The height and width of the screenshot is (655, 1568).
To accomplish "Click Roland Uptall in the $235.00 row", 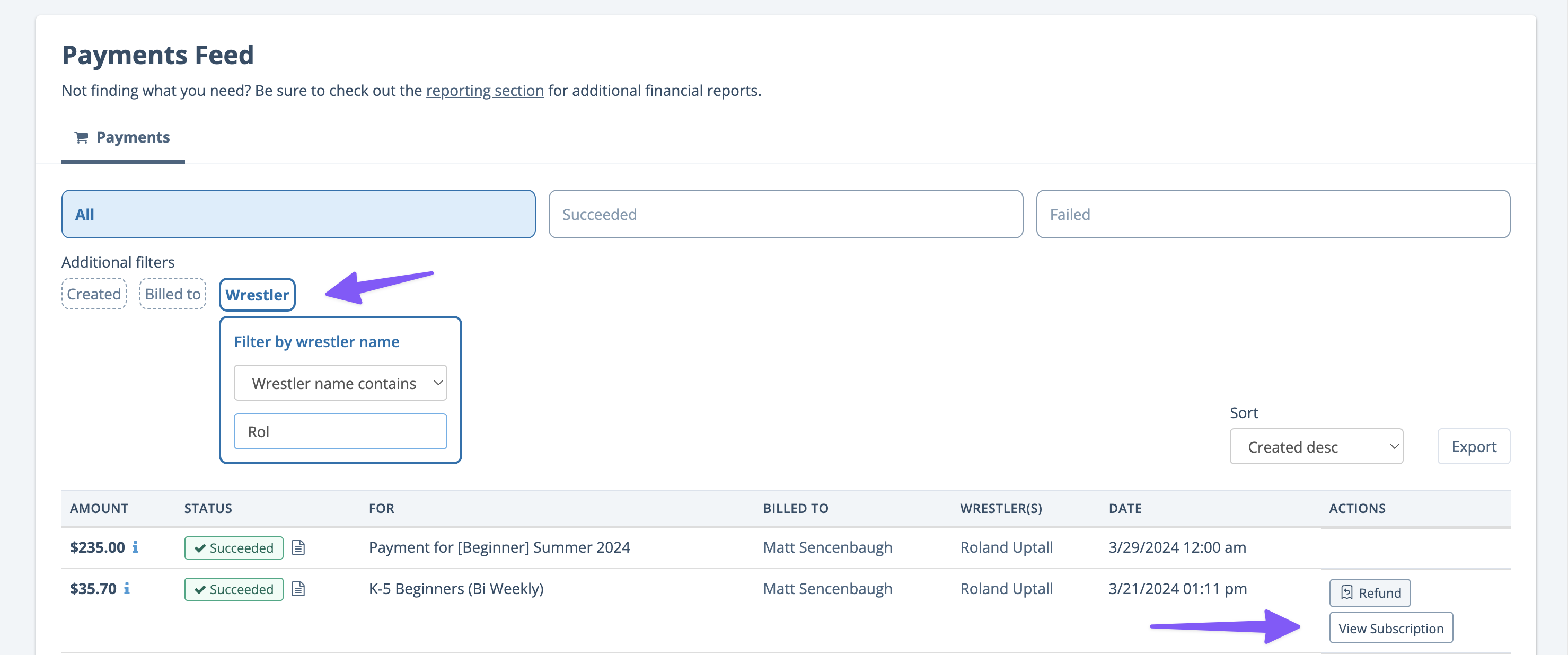I will [x=1007, y=547].
